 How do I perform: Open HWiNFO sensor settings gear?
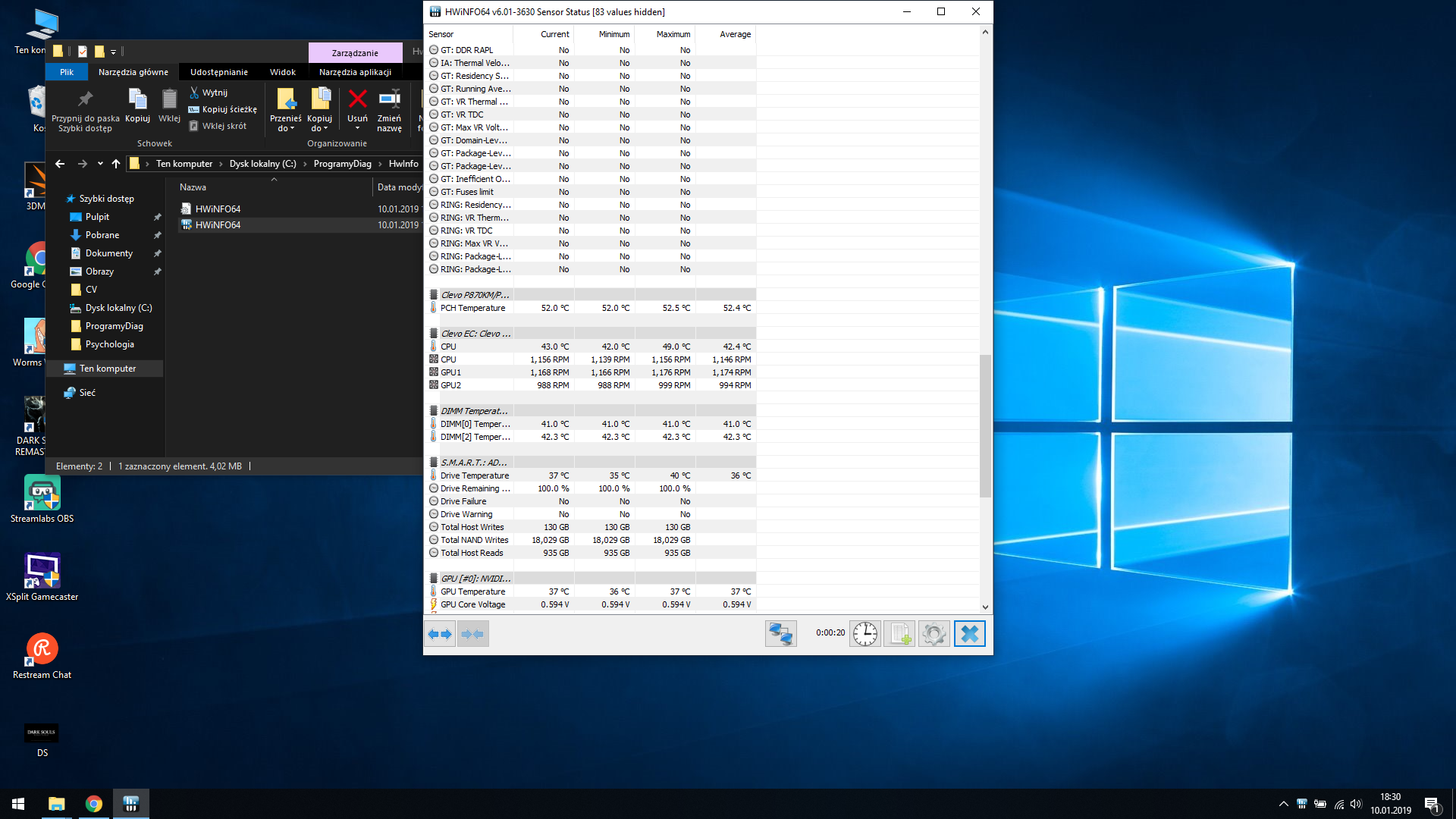pos(934,634)
